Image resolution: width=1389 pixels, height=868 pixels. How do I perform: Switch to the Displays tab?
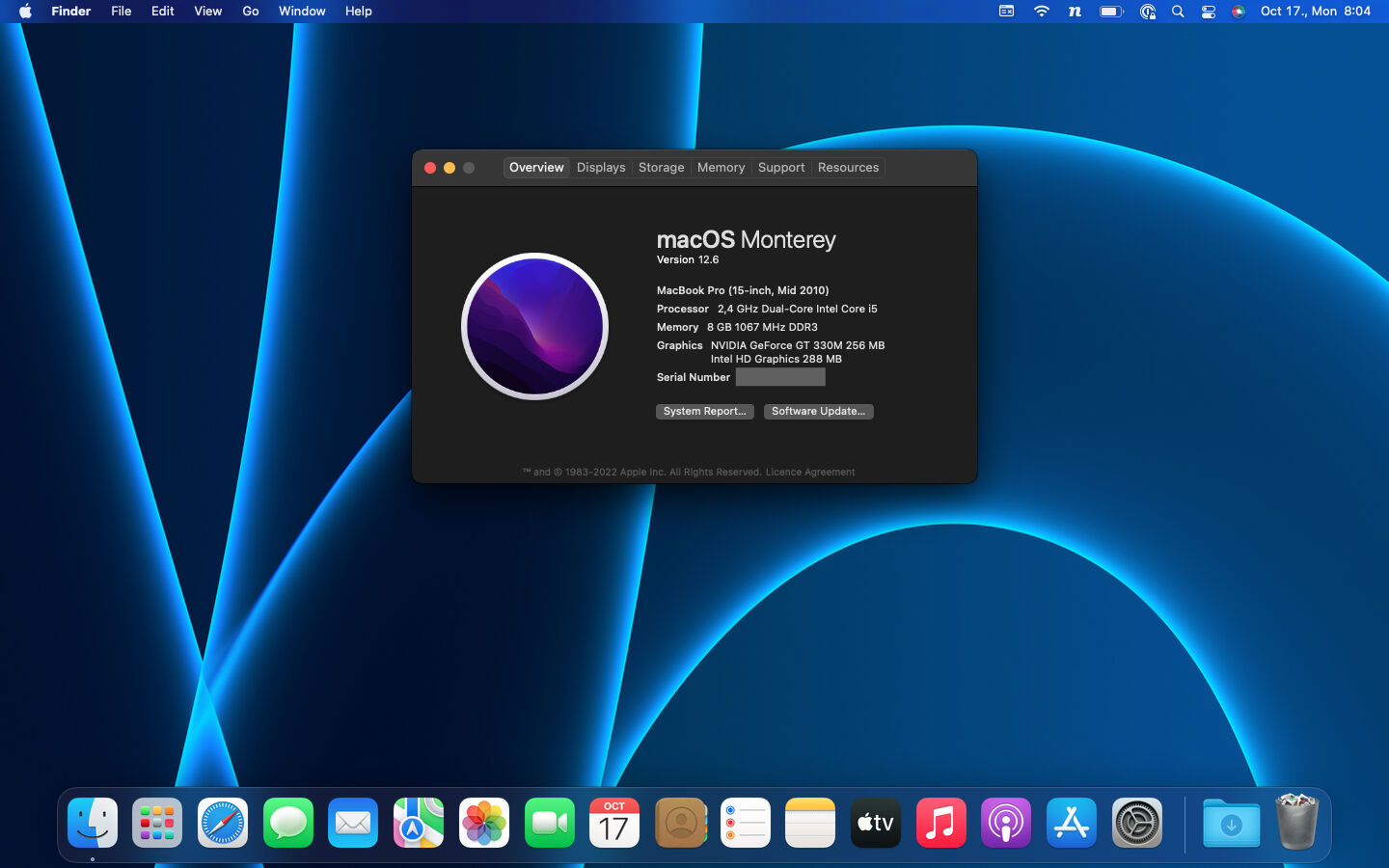[x=601, y=168]
